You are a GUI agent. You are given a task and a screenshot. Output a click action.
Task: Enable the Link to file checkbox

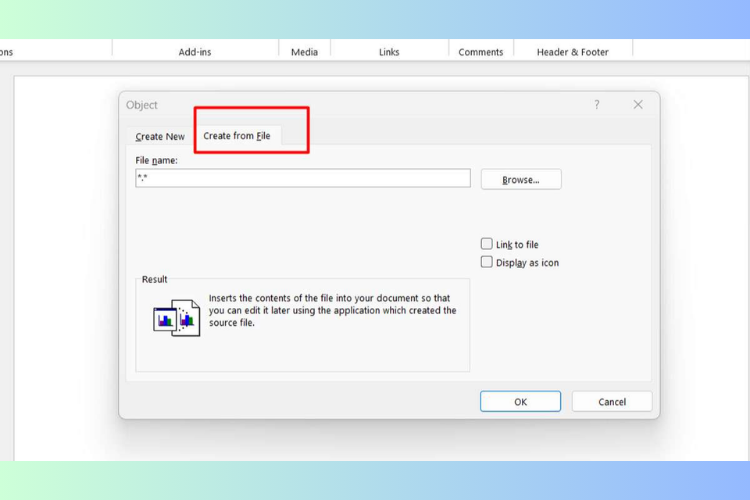click(486, 244)
